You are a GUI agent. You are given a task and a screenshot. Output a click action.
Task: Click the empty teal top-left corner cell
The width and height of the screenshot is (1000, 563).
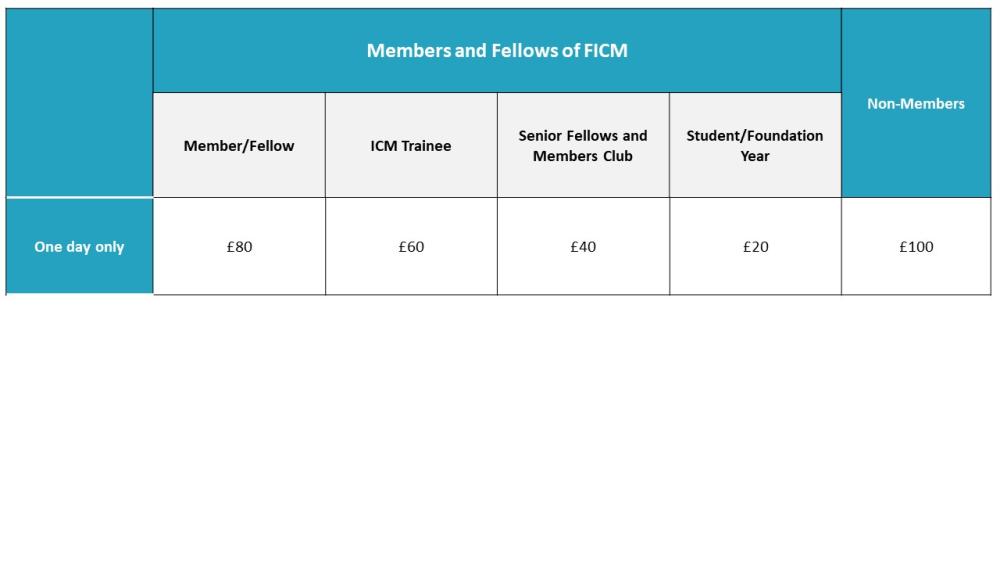tap(79, 103)
